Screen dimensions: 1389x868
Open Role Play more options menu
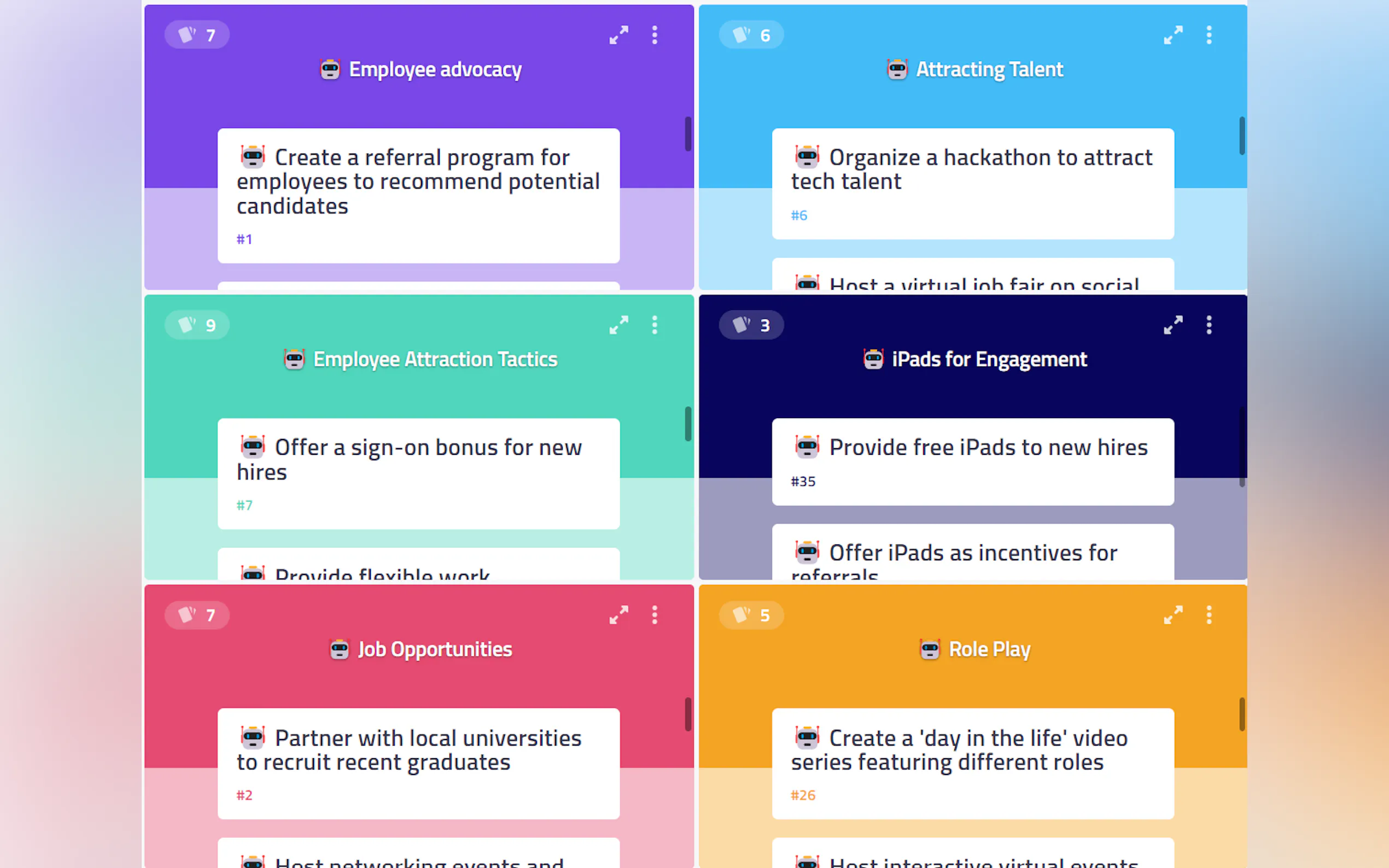(1209, 615)
